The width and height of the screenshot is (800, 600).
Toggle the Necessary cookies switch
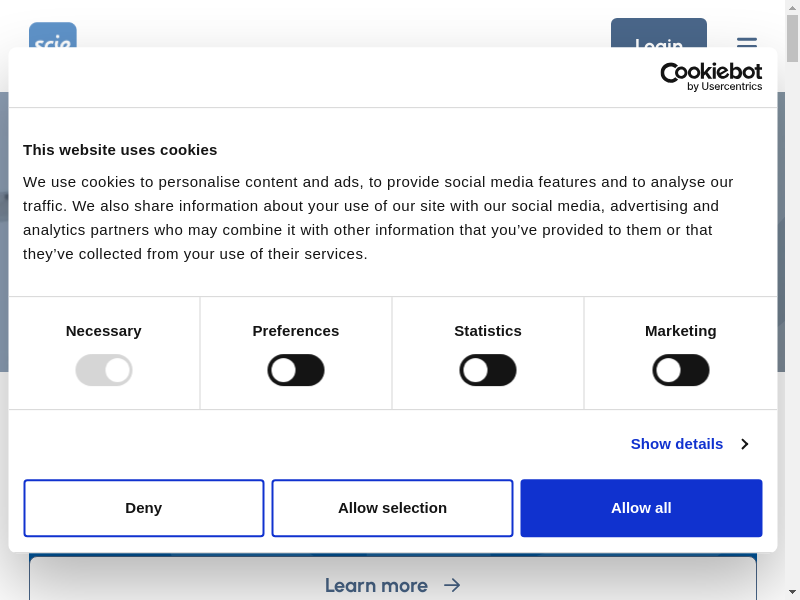[x=104, y=370]
